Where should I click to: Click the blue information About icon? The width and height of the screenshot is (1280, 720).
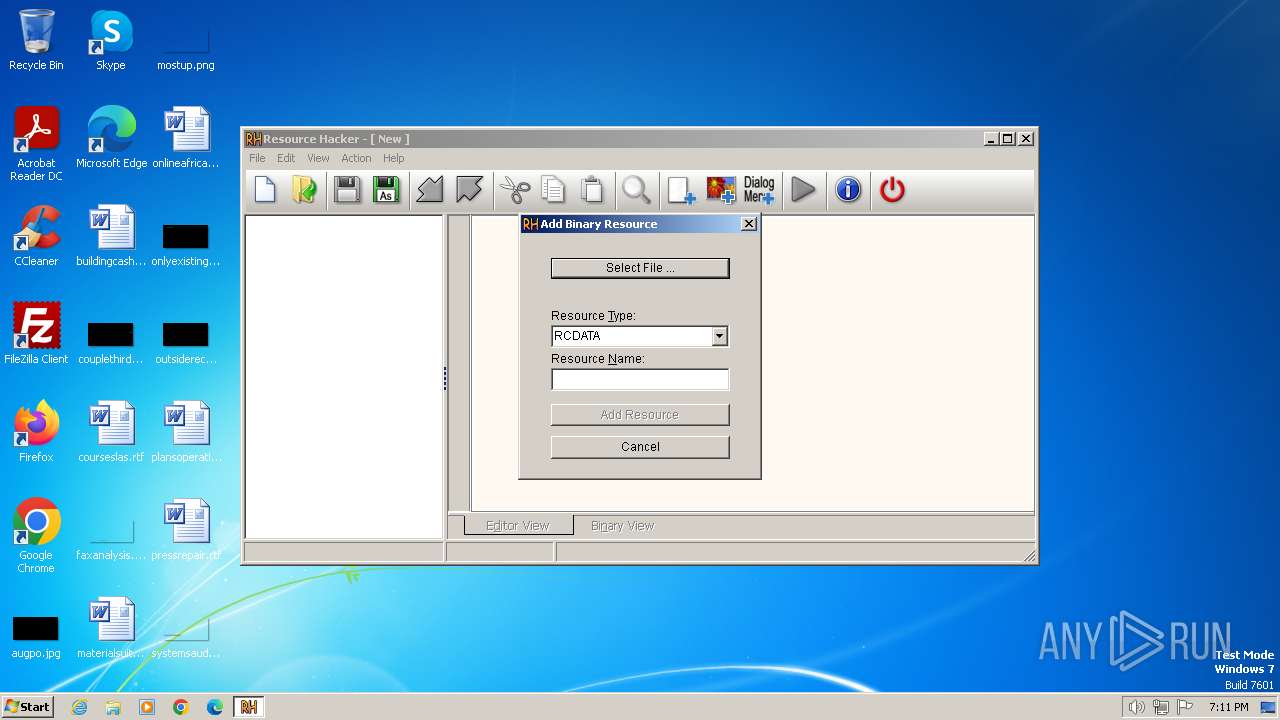point(848,189)
